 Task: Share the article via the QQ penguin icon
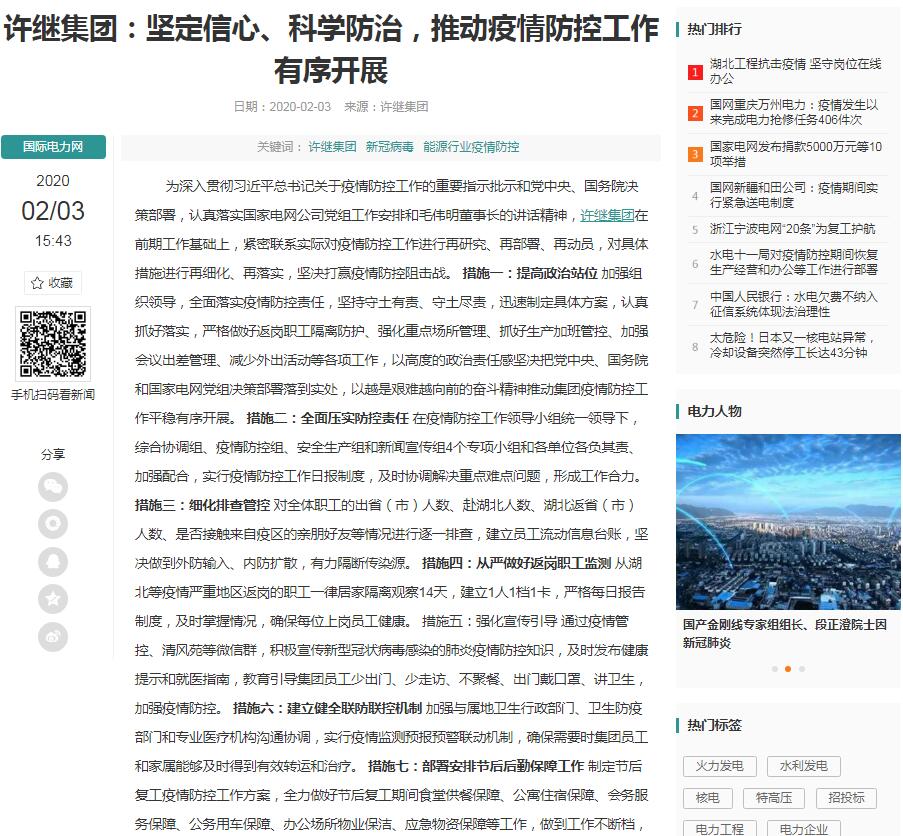53,561
